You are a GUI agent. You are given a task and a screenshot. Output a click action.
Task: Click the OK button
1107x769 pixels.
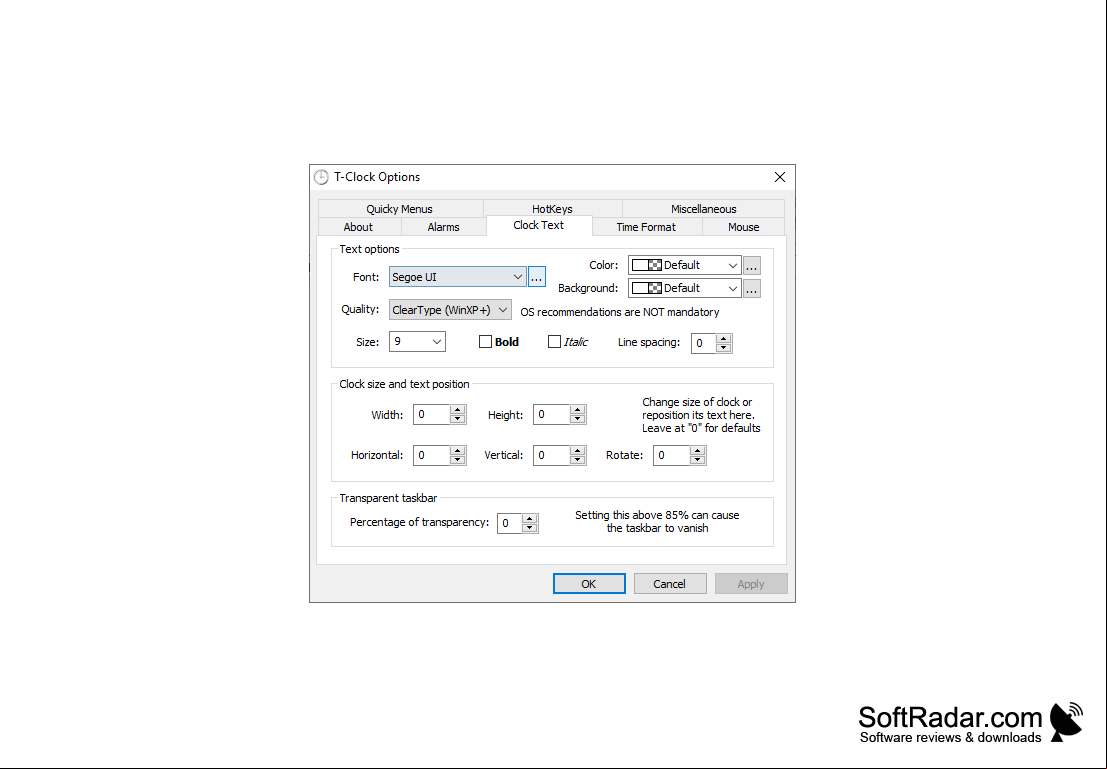coord(589,584)
